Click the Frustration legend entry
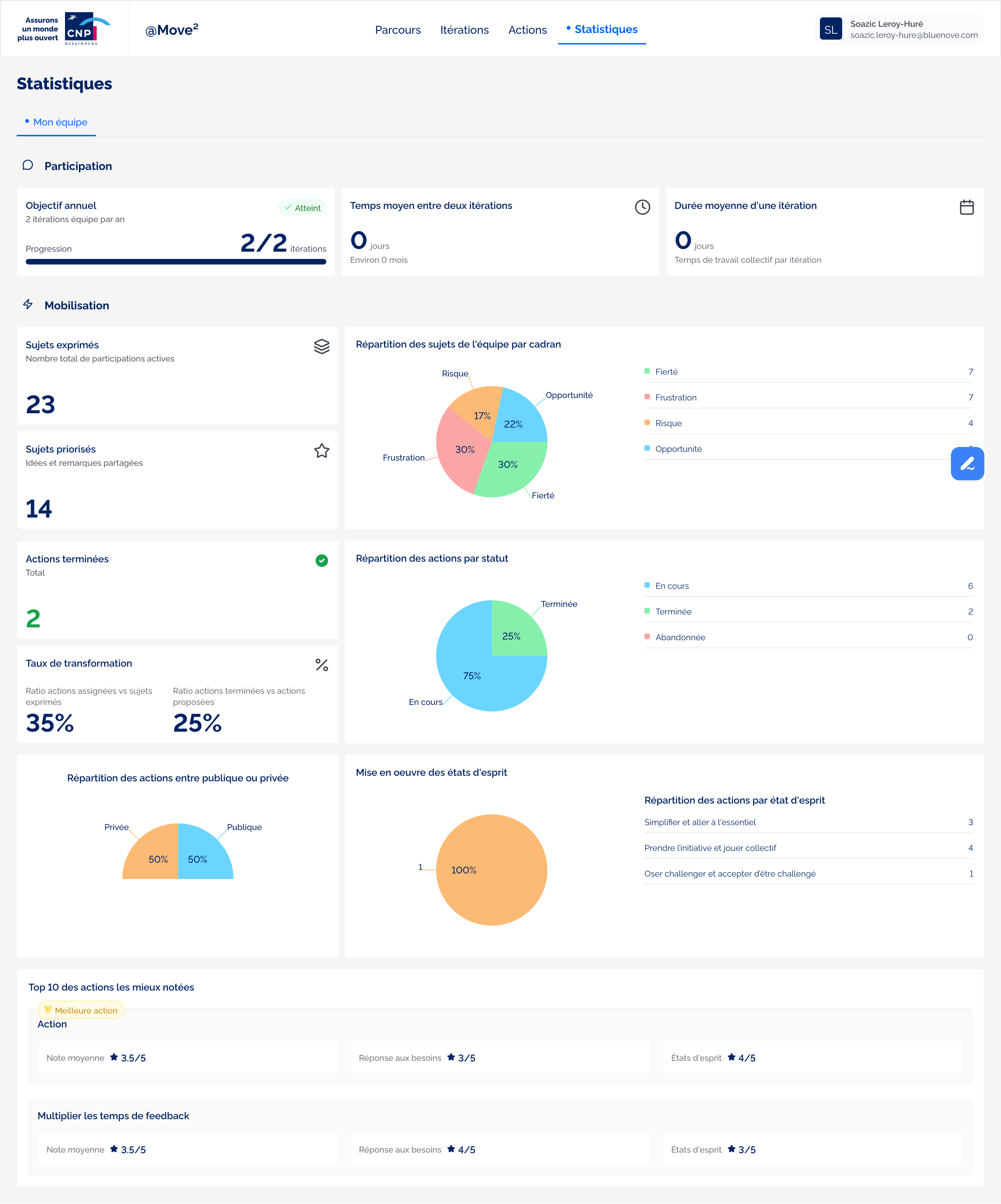The width and height of the screenshot is (1001, 1204). pos(675,397)
